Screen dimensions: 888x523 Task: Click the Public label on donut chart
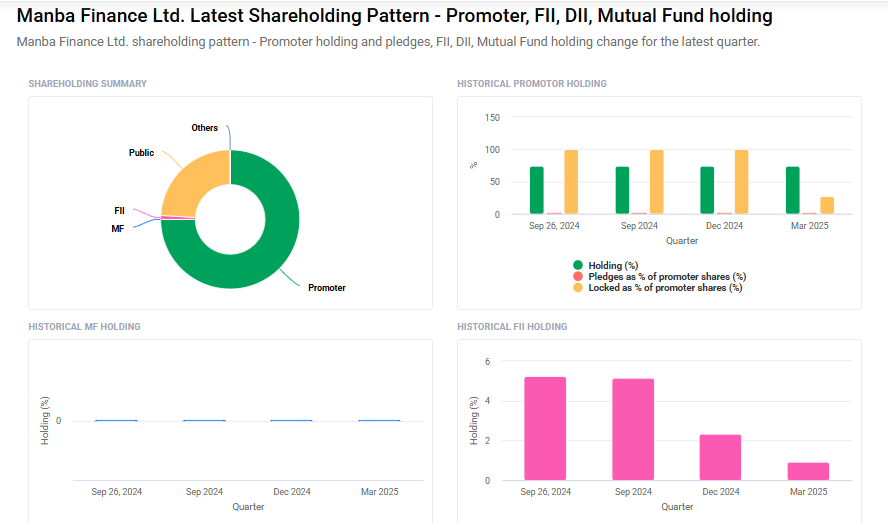click(141, 153)
